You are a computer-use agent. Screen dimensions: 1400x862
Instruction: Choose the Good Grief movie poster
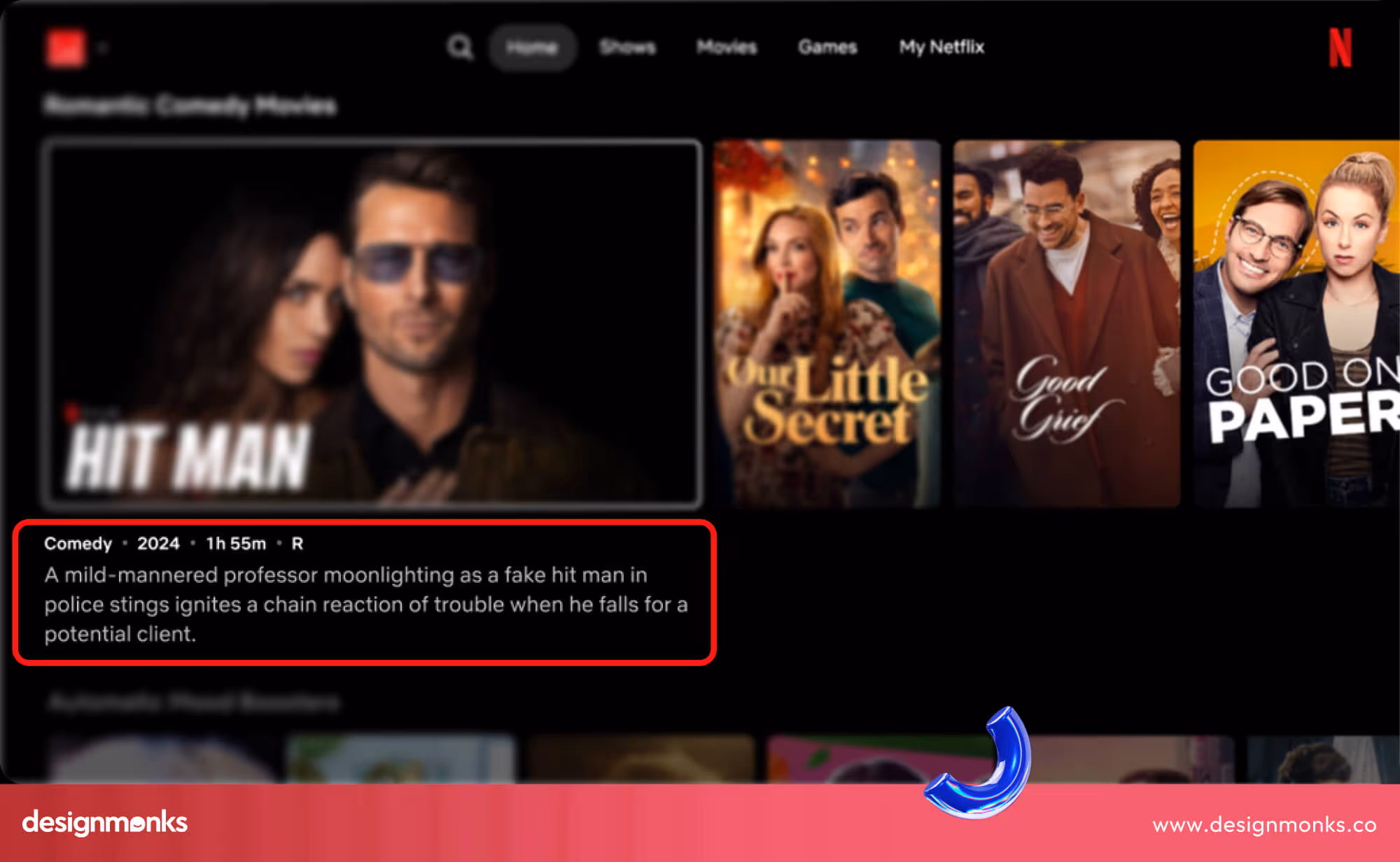point(1066,323)
